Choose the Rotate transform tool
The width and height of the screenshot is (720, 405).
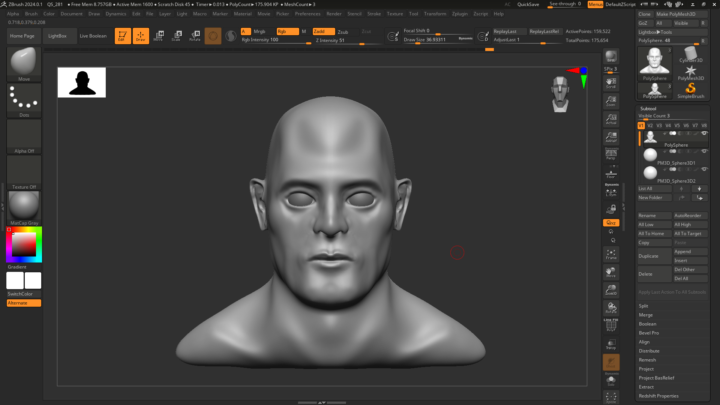point(193,36)
